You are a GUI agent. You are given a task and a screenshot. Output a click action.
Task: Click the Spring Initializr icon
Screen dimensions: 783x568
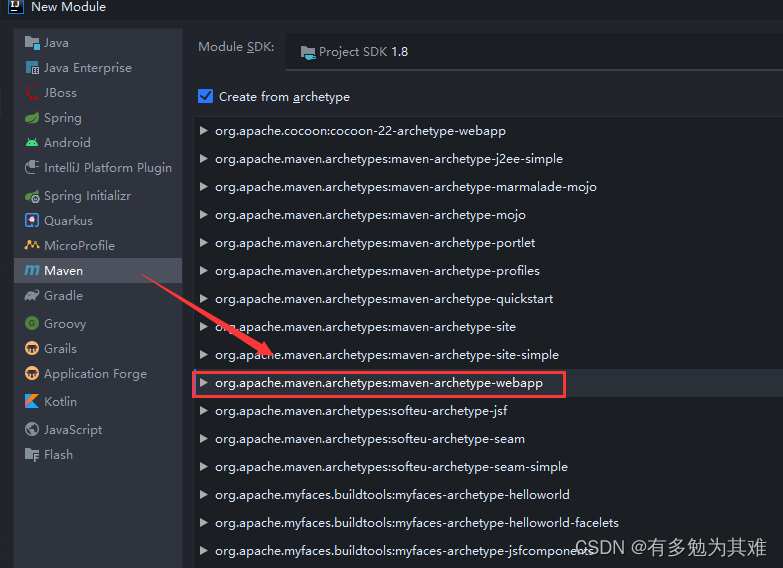coord(32,196)
